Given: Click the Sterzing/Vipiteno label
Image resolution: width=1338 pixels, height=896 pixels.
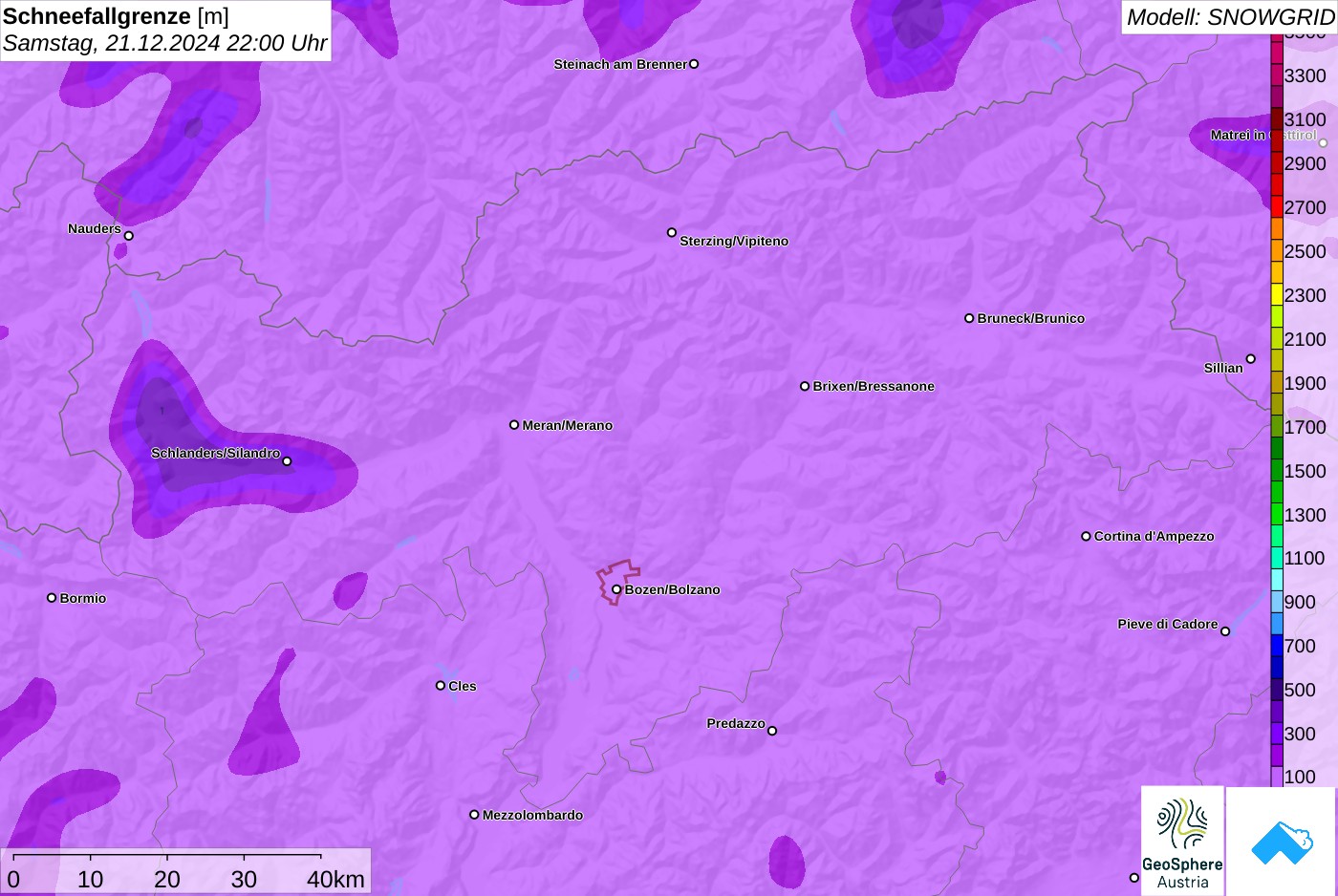Looking at the screenshot, I should 734,241.
